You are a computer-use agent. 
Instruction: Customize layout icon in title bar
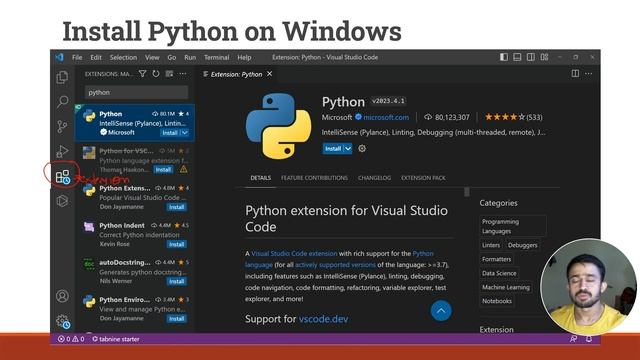pyautogui.click(x=544, y=57)
